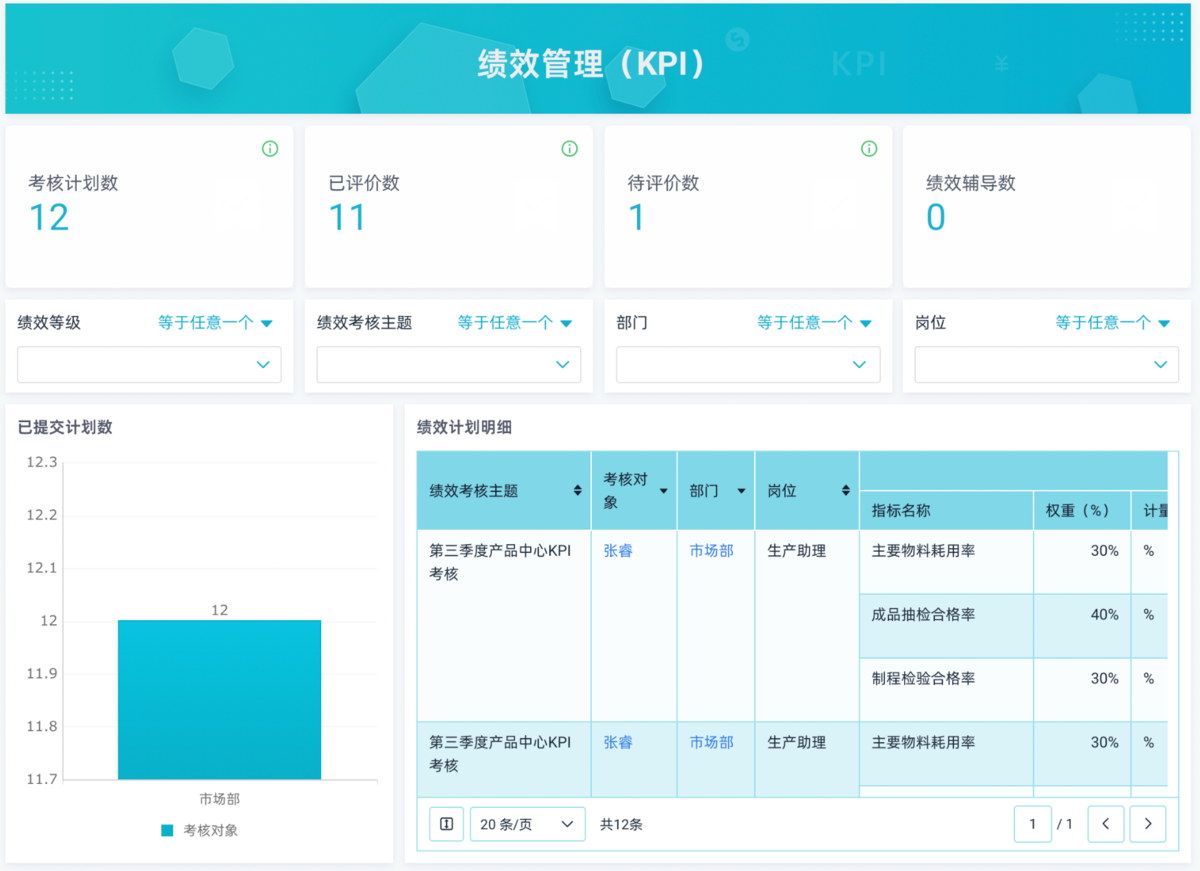Change 岗位 filter condition 等于任意一个
This screenshot has width=1200, height=871.
tap(1112, 323)
